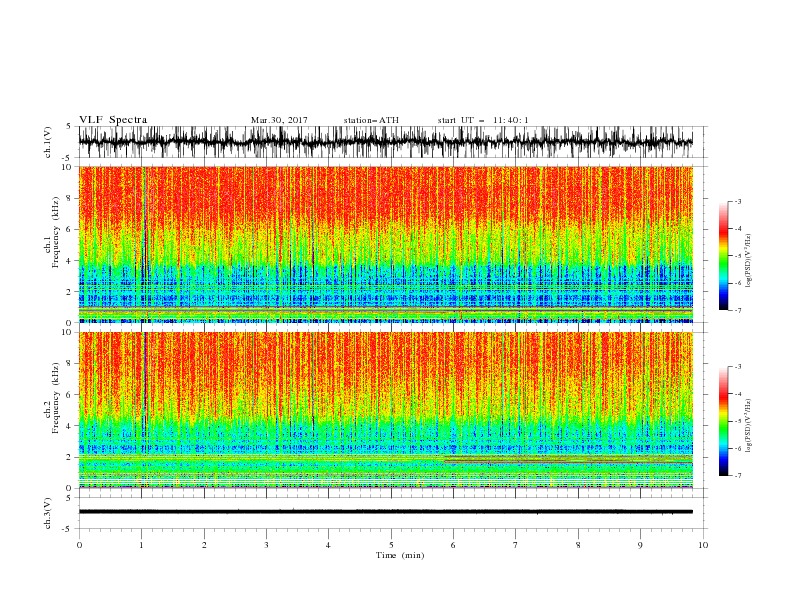Select the date label 'Mar.30, 2017'
792x612 pixels.
point(279,120)
